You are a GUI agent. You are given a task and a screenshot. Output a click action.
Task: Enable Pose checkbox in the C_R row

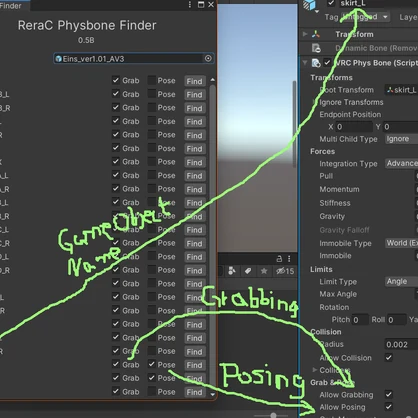pyautogui.click(x=152, y=243)
